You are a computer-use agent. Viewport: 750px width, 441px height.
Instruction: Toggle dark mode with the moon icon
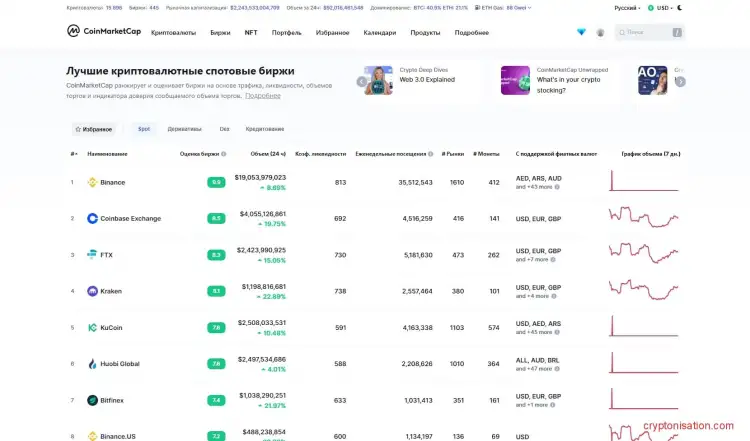click(x=680, y=8)
